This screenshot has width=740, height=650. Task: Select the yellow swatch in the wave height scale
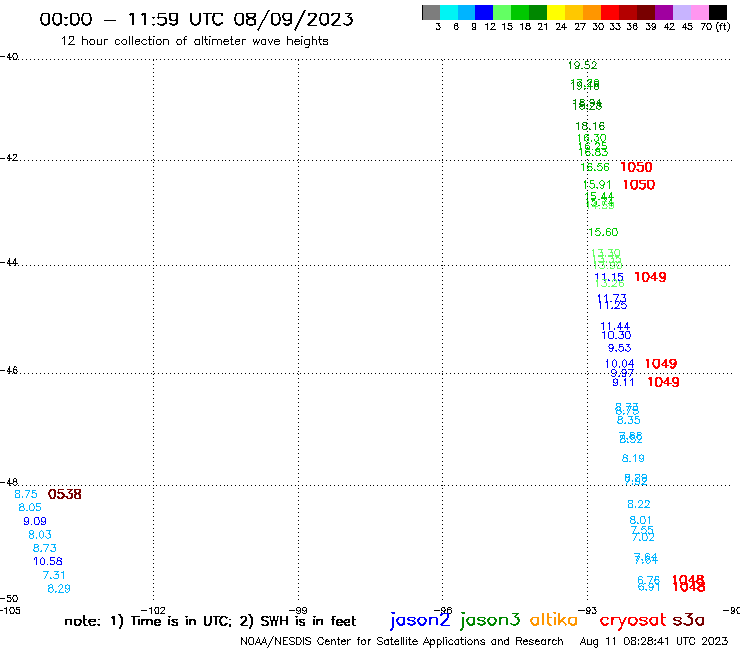click(556, 12)
